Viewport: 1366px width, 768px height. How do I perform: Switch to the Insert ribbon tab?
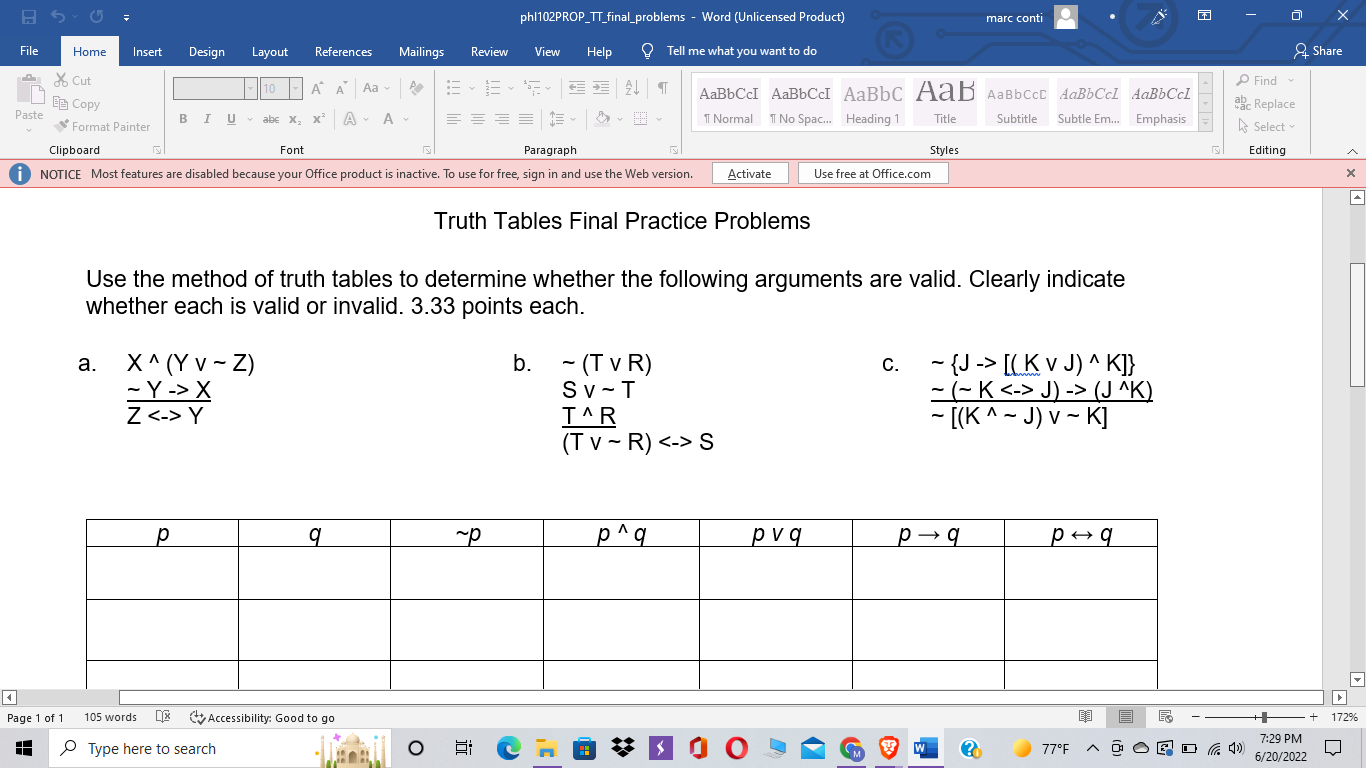pyautogui.click(x=147, y=51)
